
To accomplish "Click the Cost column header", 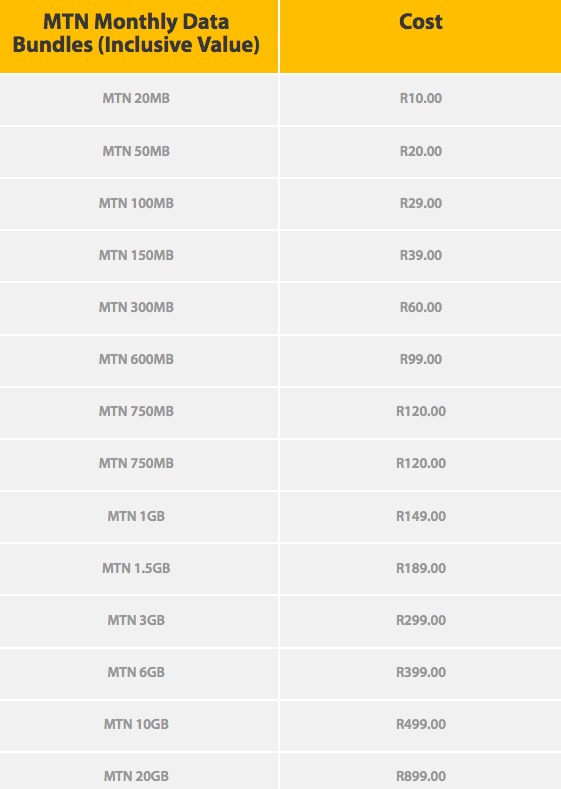I will tap(421, 22).
